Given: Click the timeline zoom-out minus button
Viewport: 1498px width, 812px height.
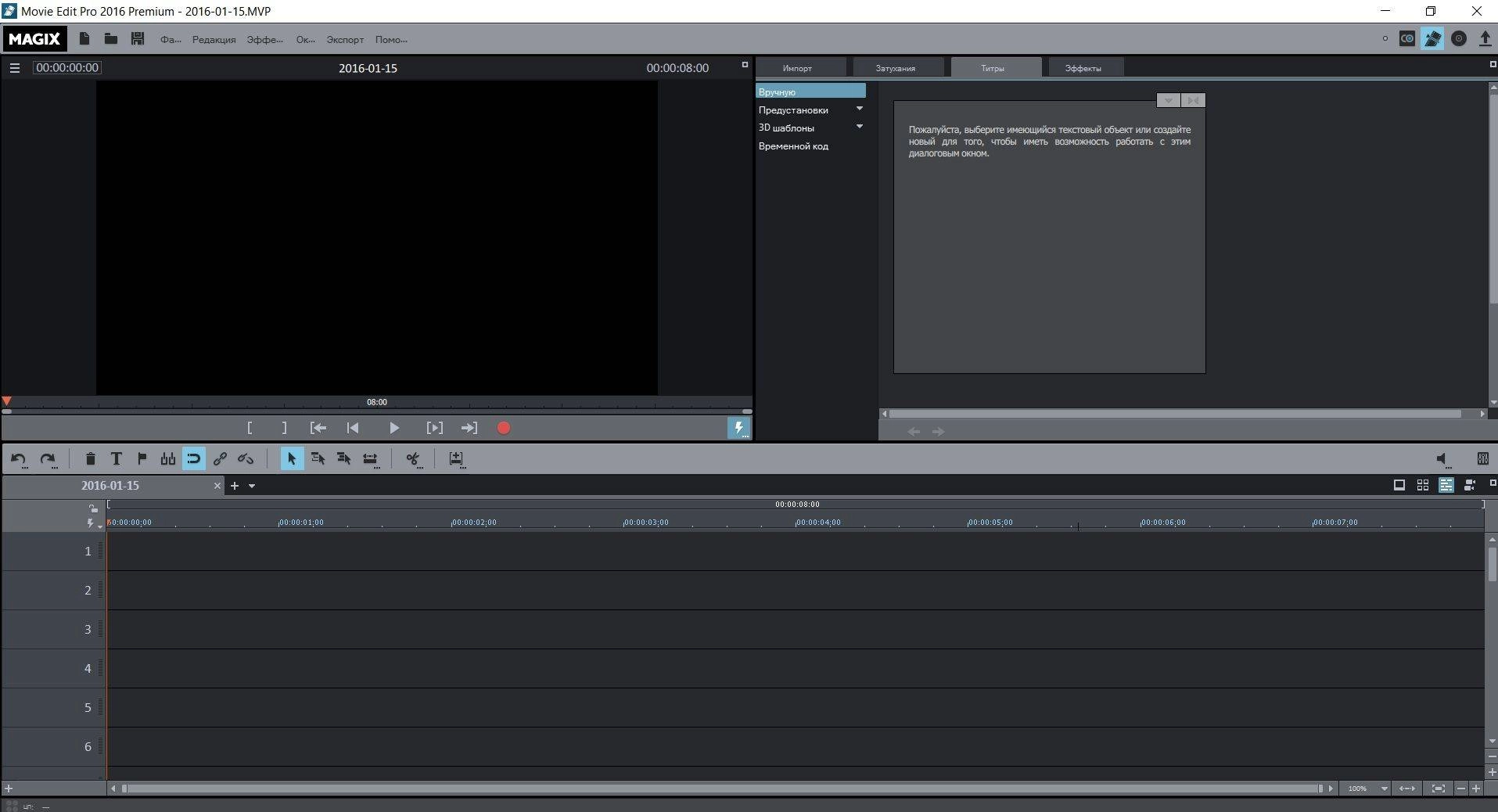Looking at the screenshot, I should click(1460, 789).
